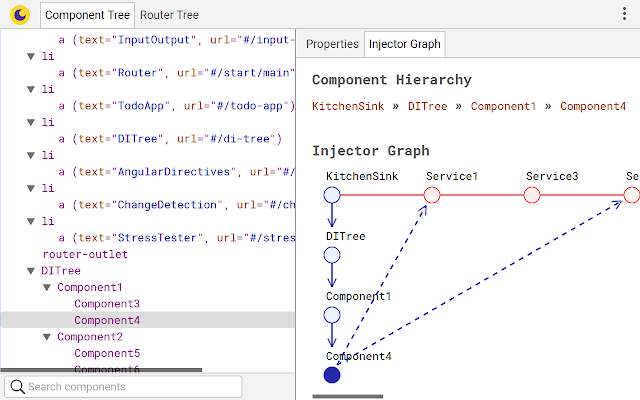Collapse the Component1 tree node arrow
640x400 pixels.
coord(47,287)
